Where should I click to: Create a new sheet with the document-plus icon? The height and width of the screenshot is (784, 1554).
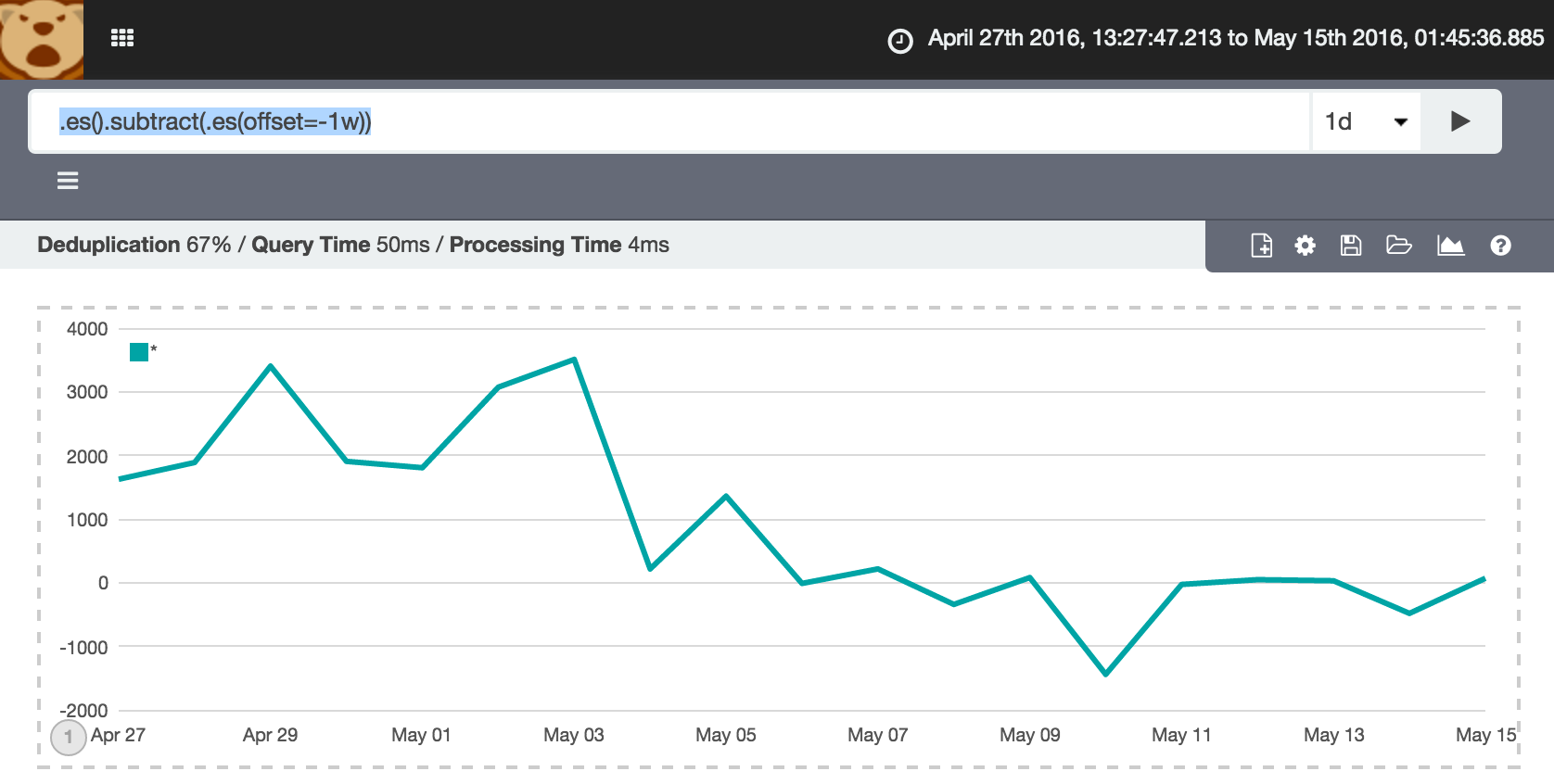coord(1261,246)
